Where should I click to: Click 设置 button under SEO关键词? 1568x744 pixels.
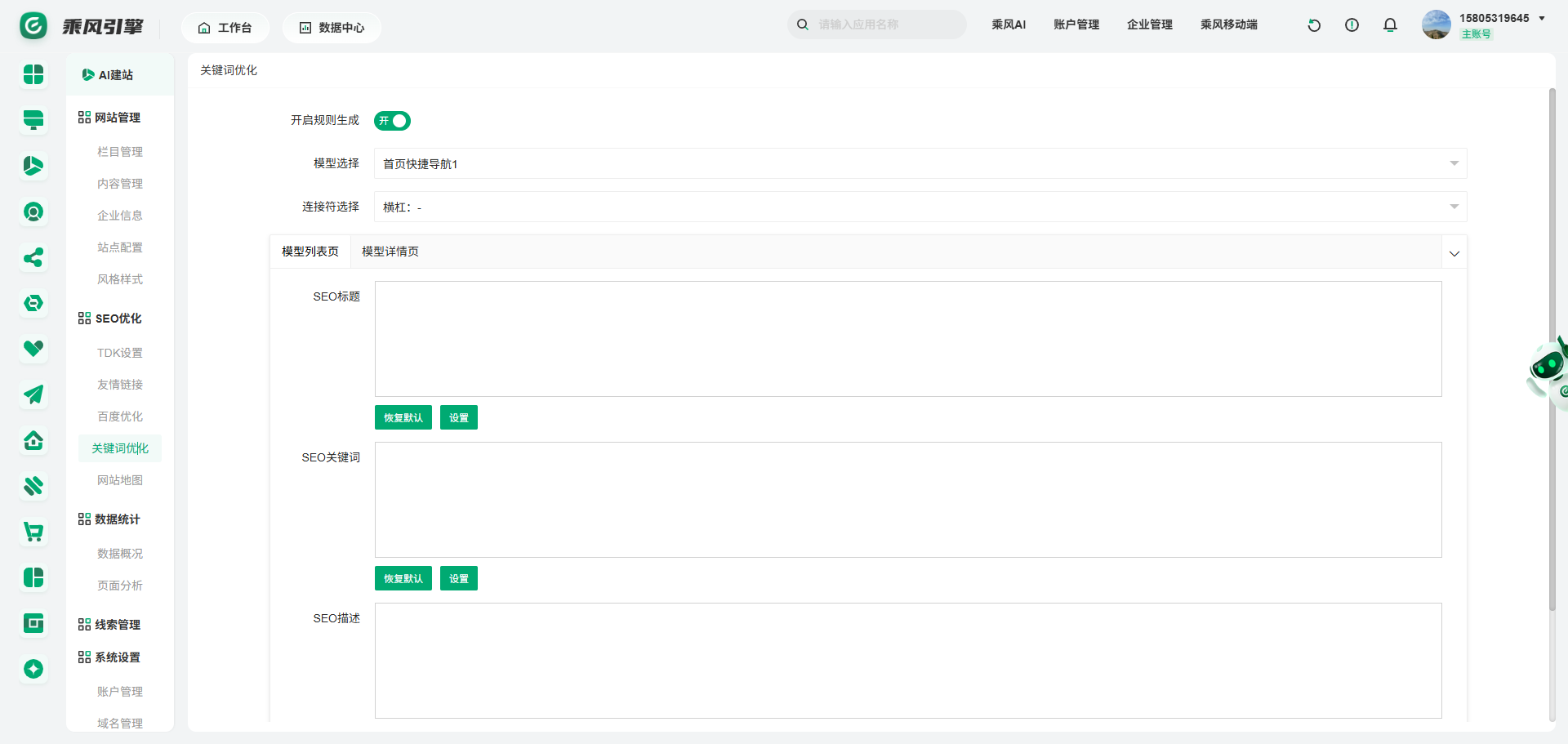(458, 578)
